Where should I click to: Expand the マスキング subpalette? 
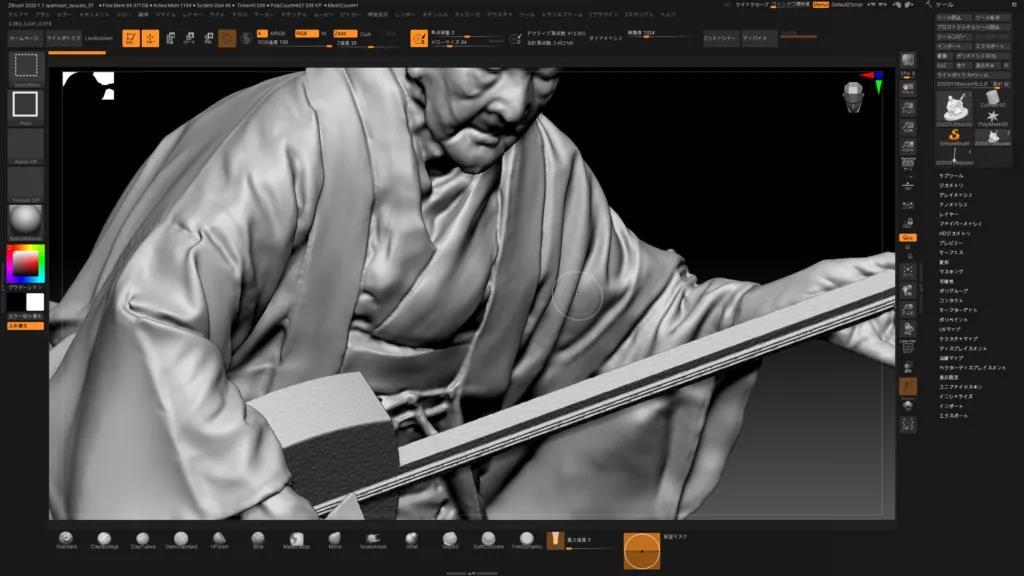click(x=951, y=272)
